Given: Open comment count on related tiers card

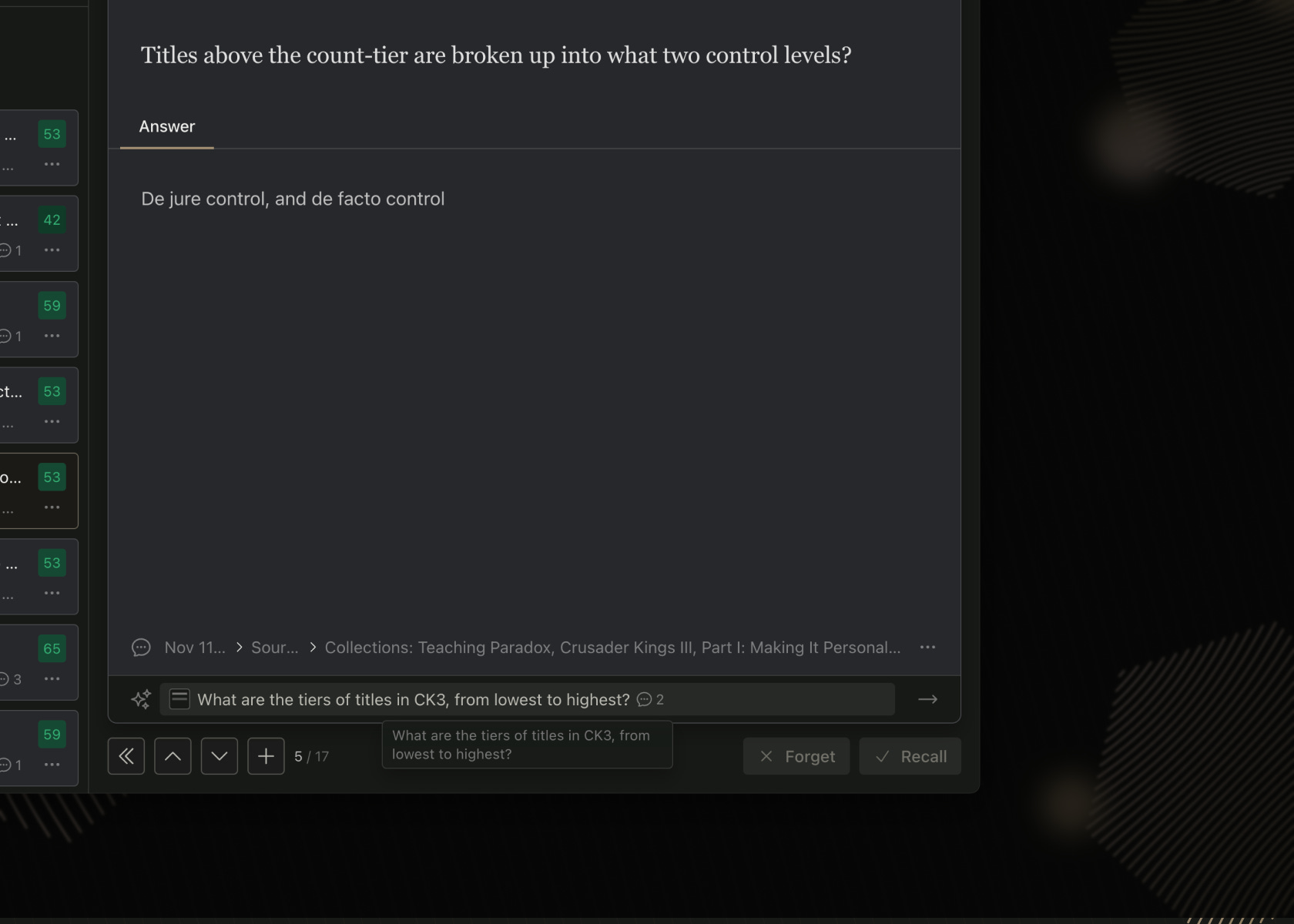Looking at the screenshot, I should pyautogui.click(x=651, y=699).
